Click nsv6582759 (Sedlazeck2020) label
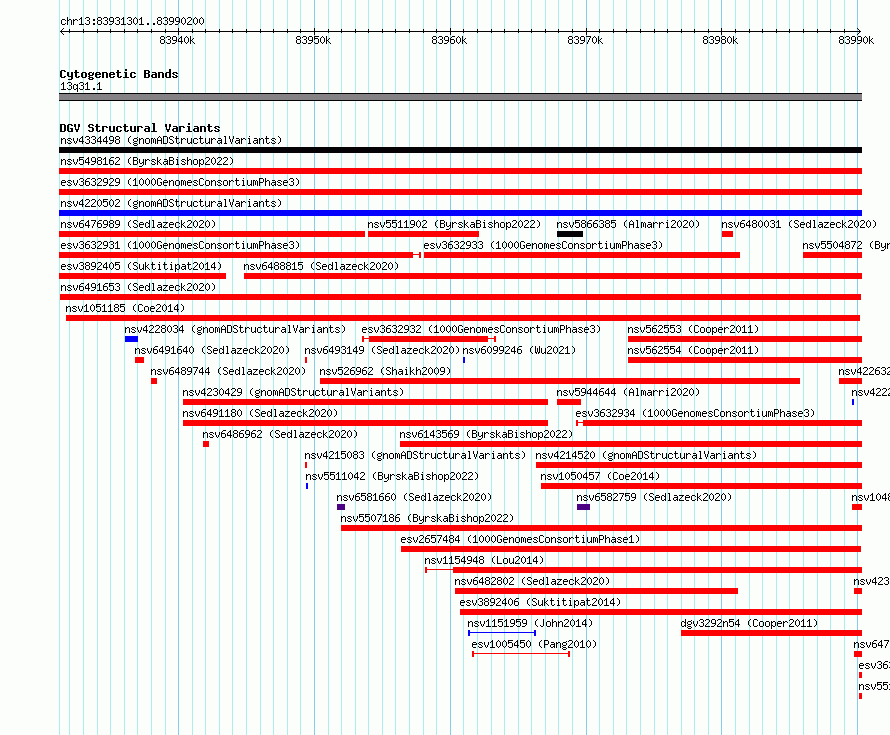Viewport: 890px width, 735px height. click(654, 497)
